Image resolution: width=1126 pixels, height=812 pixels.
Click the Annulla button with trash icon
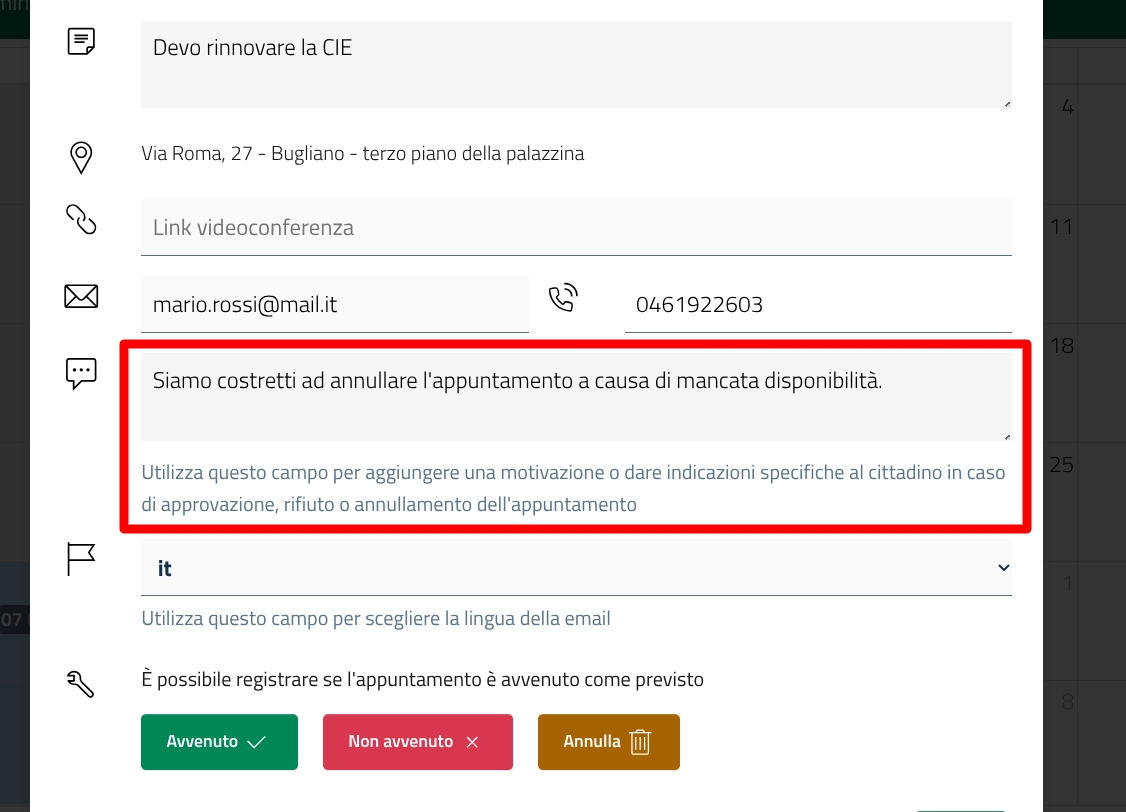coord(608,742)
